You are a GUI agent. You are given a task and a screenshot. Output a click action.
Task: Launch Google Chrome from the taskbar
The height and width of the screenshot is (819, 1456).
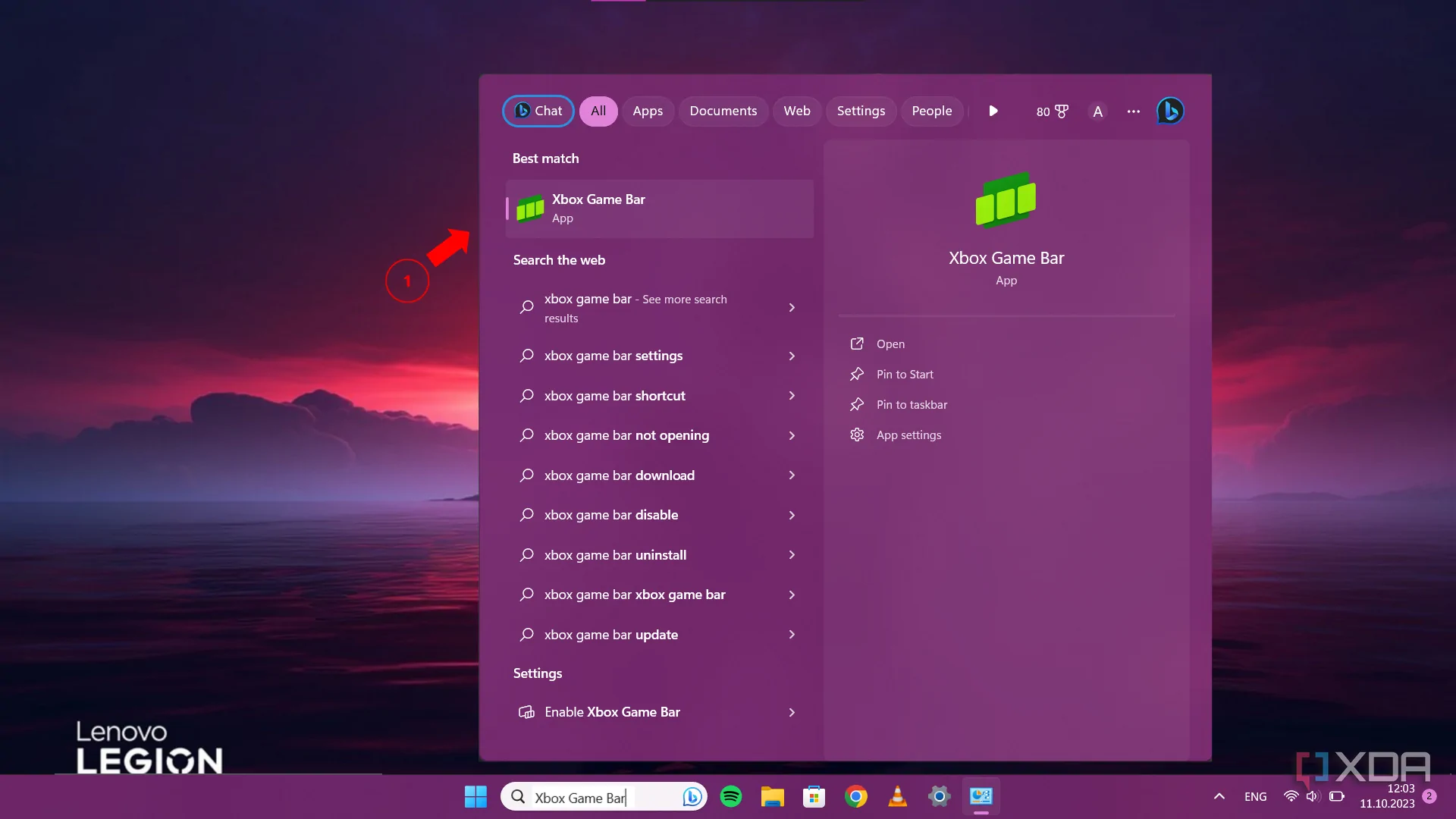coord(855,796)
